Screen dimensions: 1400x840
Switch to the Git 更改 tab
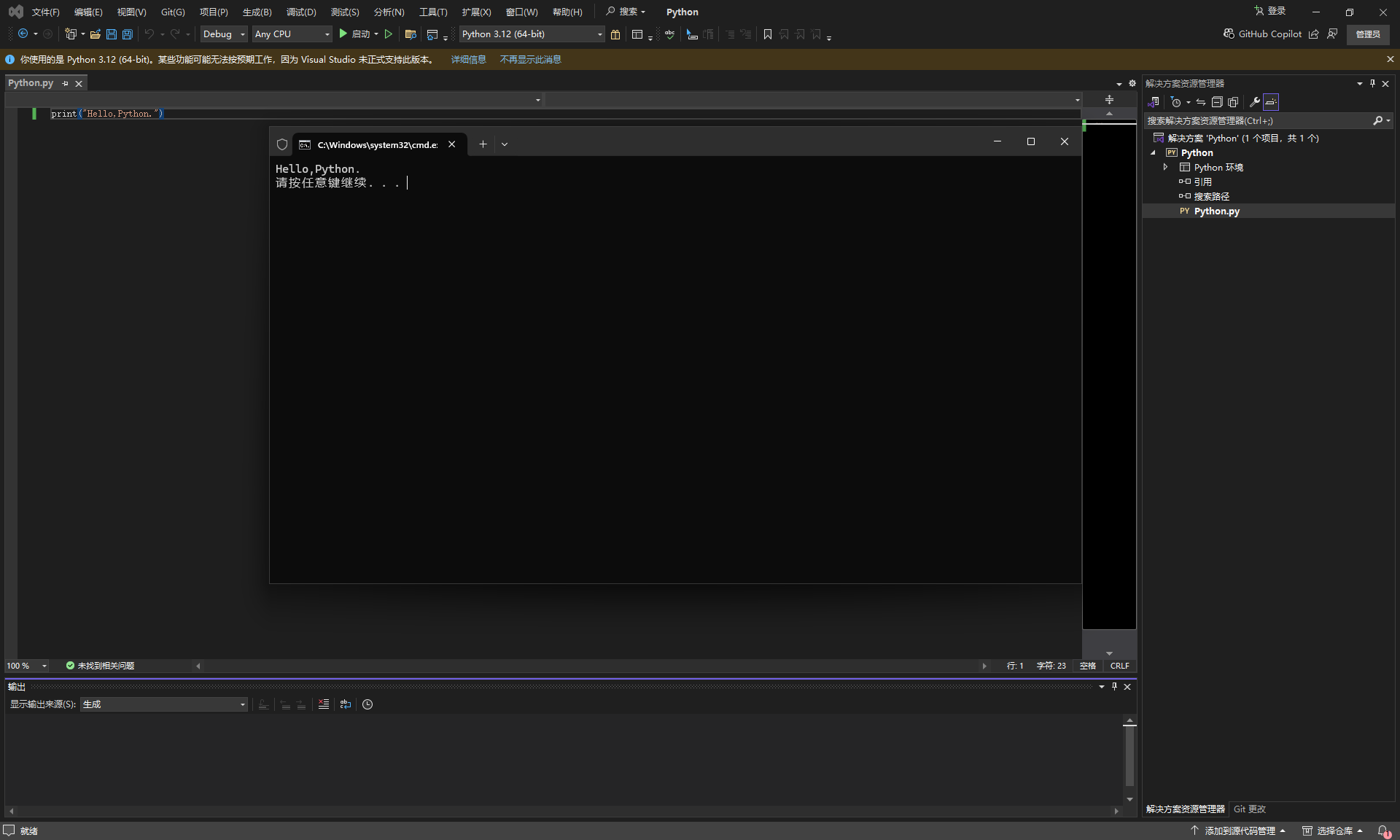coord(1248,809)
